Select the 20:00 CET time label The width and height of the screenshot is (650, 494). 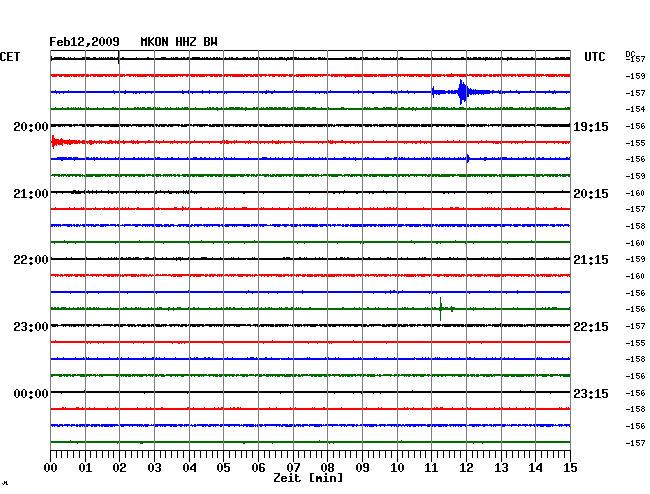31,126
